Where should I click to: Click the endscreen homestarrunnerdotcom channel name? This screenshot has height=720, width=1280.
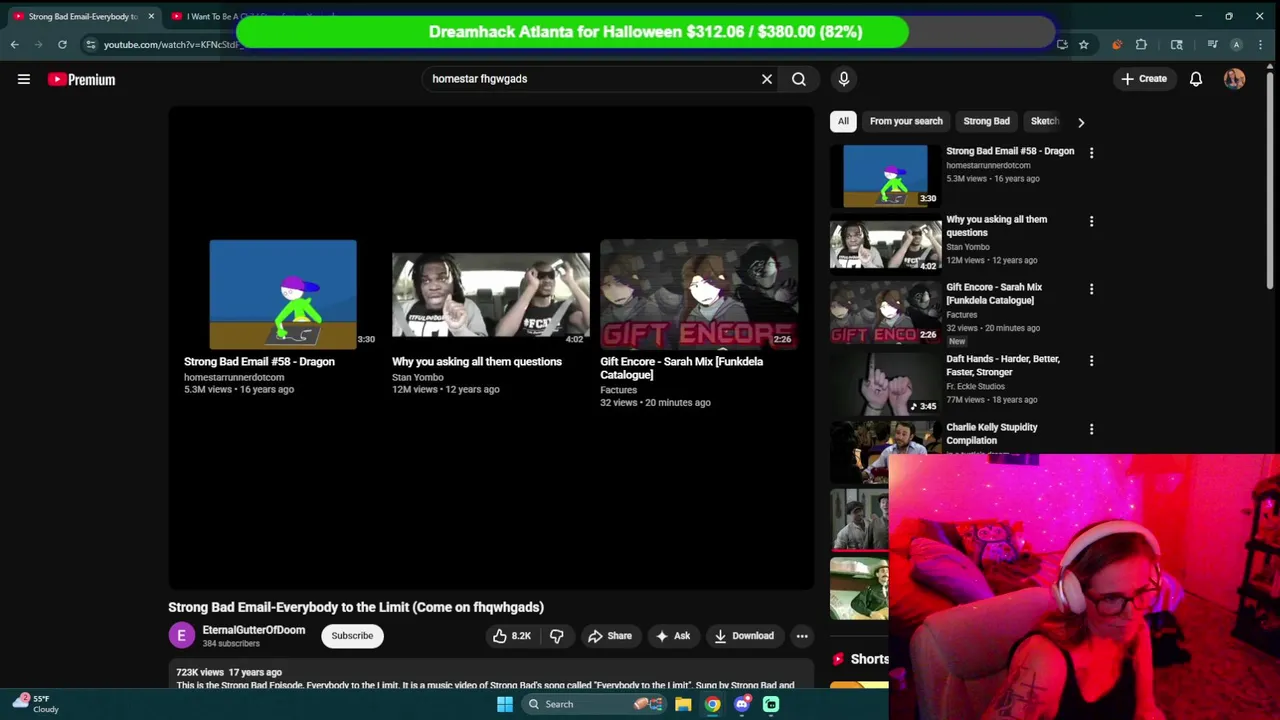pos(234,377)
